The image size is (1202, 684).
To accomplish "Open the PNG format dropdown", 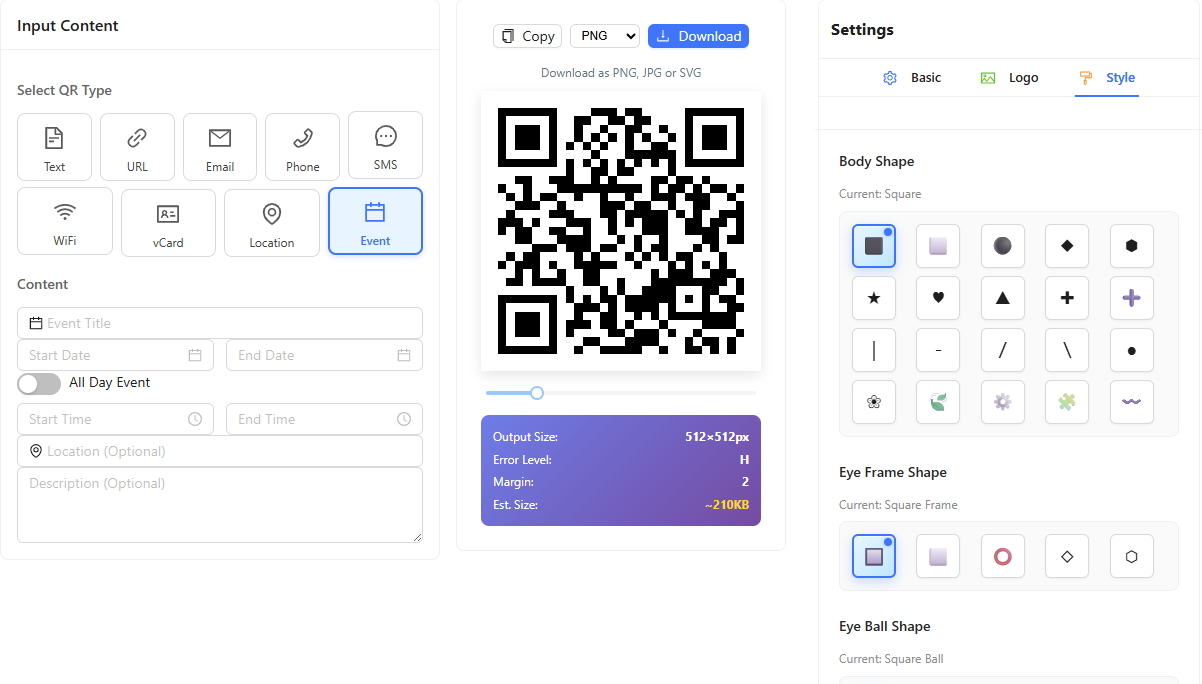I will [605, 36].
